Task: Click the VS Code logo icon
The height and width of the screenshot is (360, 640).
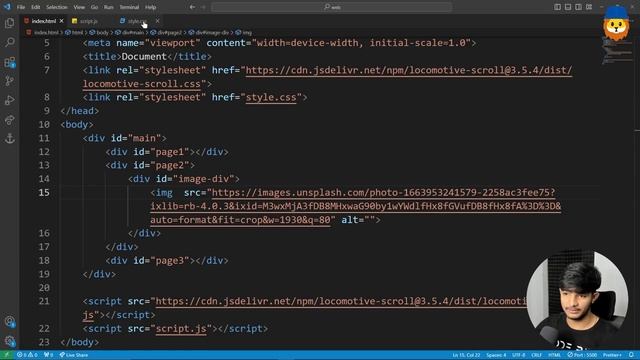Action: pyautogui.click(x=7, y=7)
